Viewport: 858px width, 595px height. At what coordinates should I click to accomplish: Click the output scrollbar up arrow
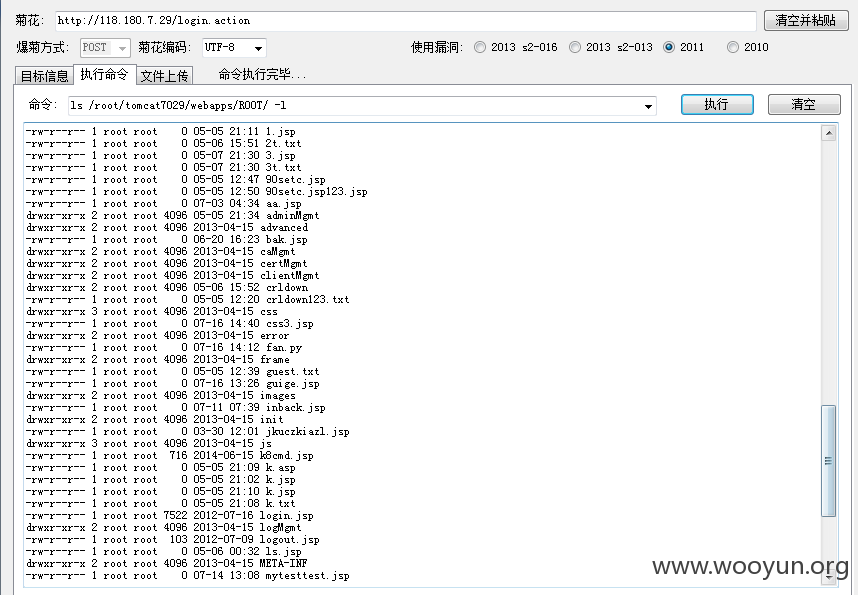tap(828, 133)
